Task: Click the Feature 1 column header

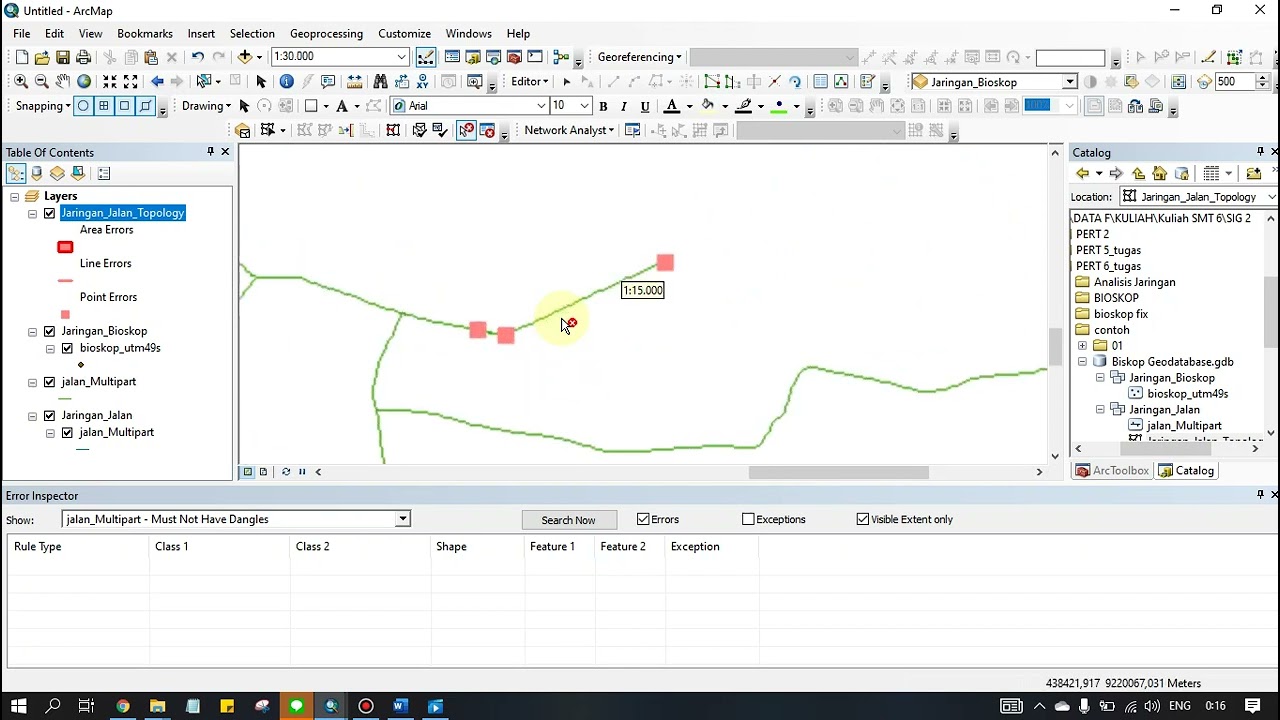Action: [x=558, y=547]
